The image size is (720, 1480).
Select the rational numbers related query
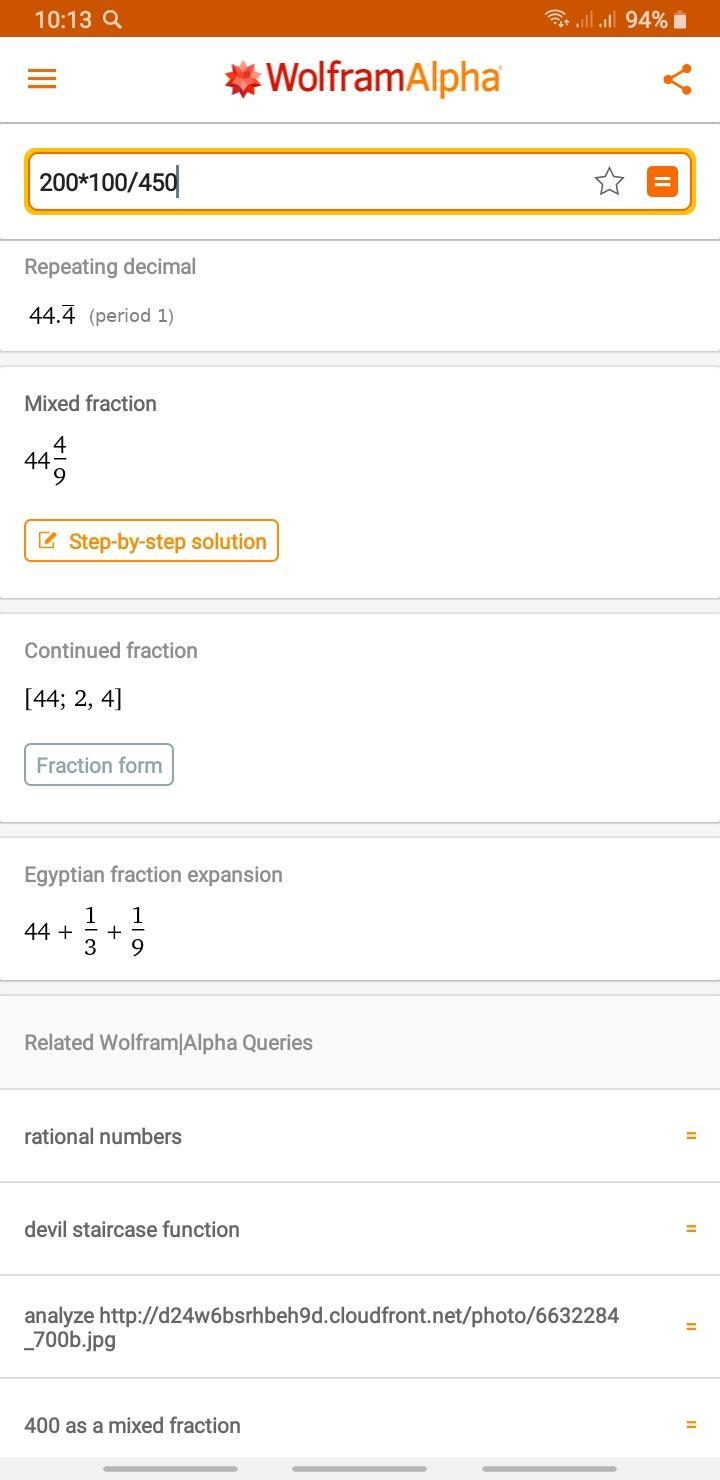(103, 1136)
